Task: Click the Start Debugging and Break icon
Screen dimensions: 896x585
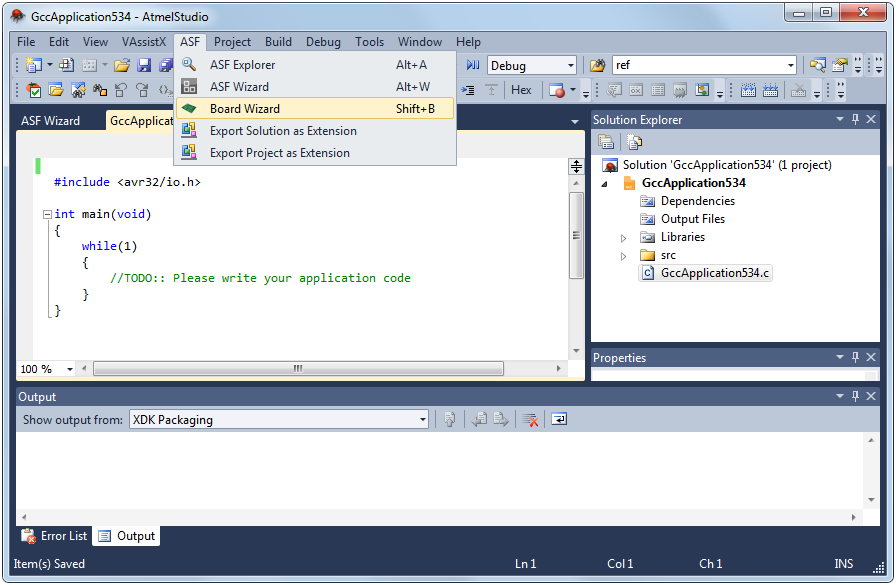Action: coord(473,65)
